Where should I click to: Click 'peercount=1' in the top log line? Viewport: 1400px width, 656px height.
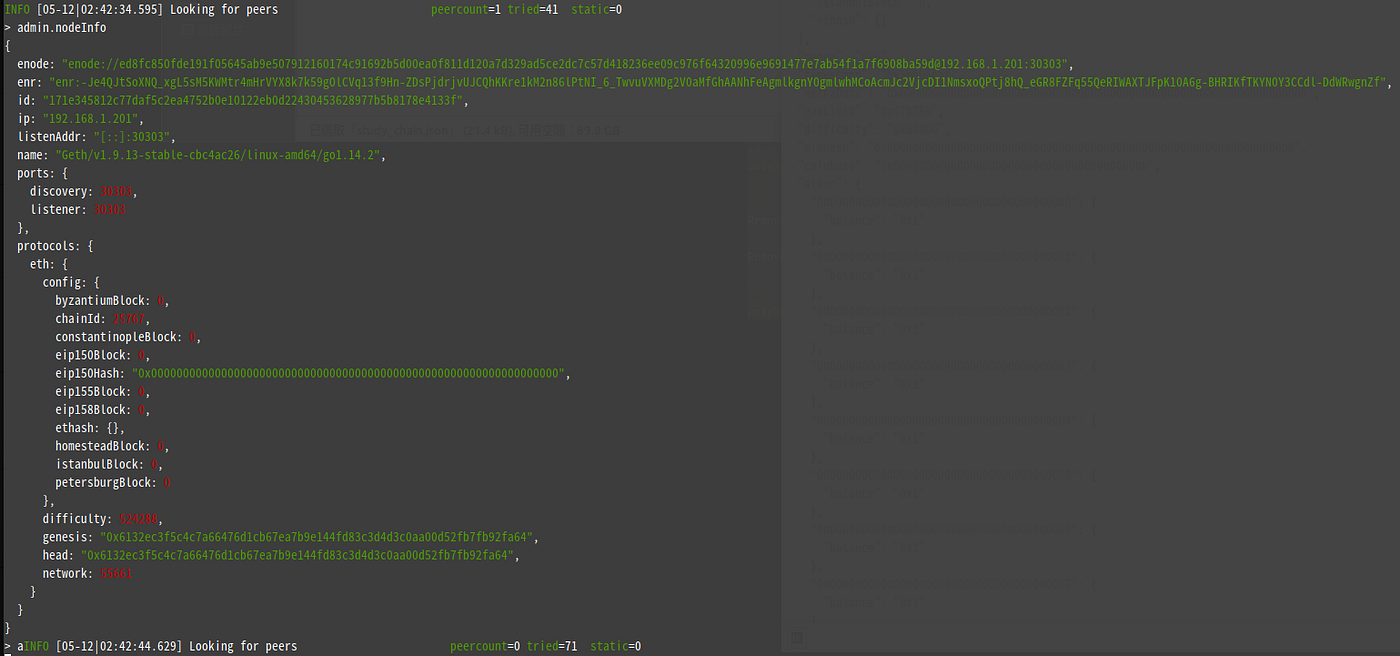tap(466, 9)
